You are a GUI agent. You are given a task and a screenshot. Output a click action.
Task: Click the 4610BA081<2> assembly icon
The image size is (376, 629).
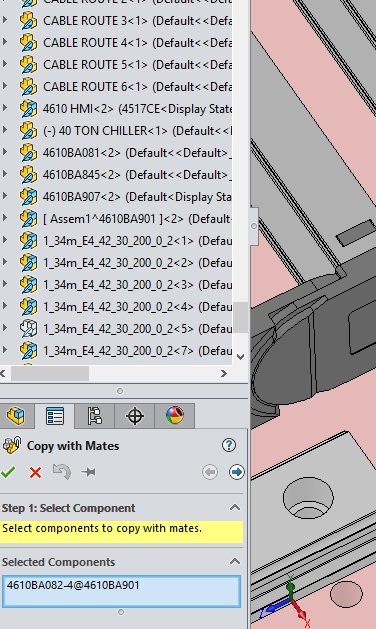(x=28, y=153)
